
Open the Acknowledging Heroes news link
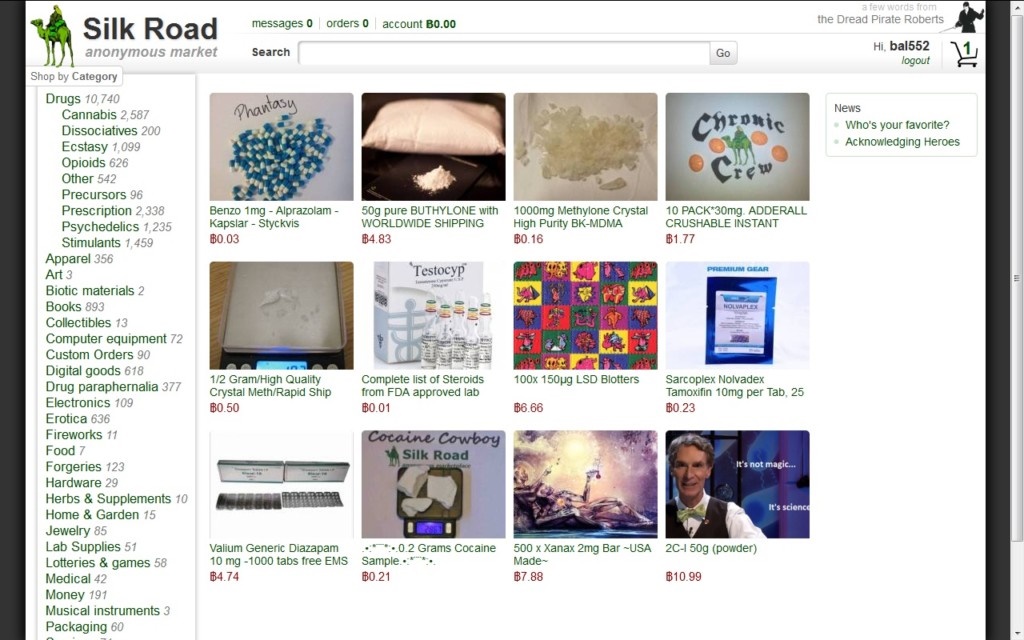pos(903,142)
